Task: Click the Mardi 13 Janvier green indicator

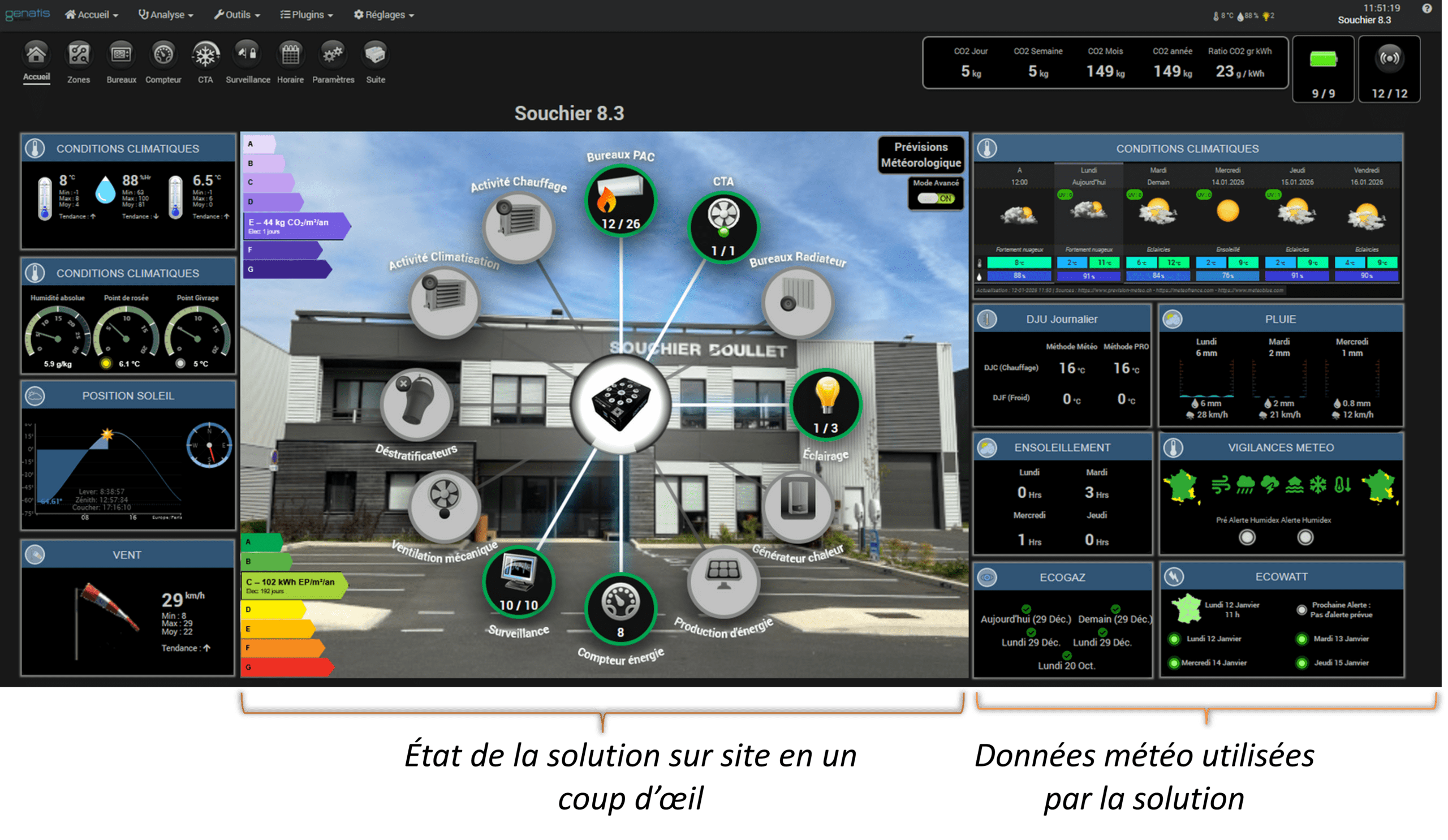Action: 1302,640
